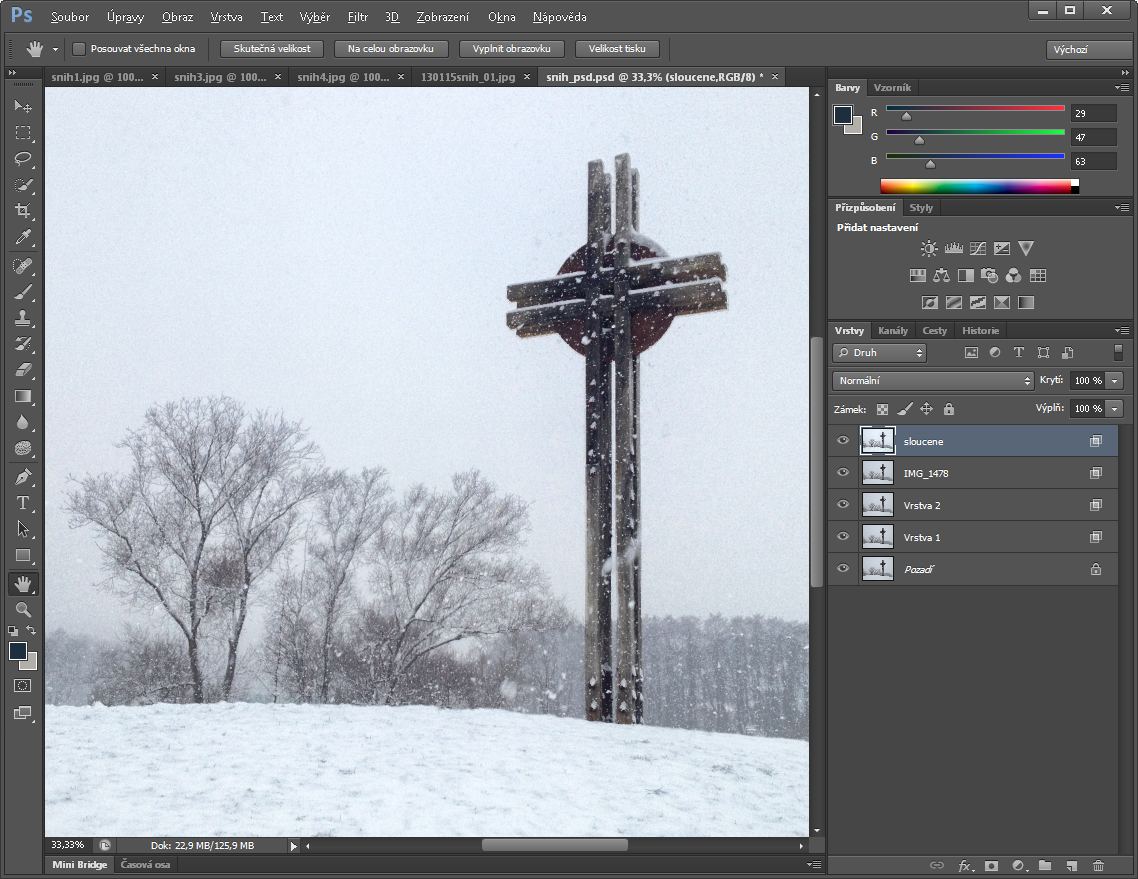Open the Normální blend mode dropdown
1138x879 pixels.
(932, 381)
